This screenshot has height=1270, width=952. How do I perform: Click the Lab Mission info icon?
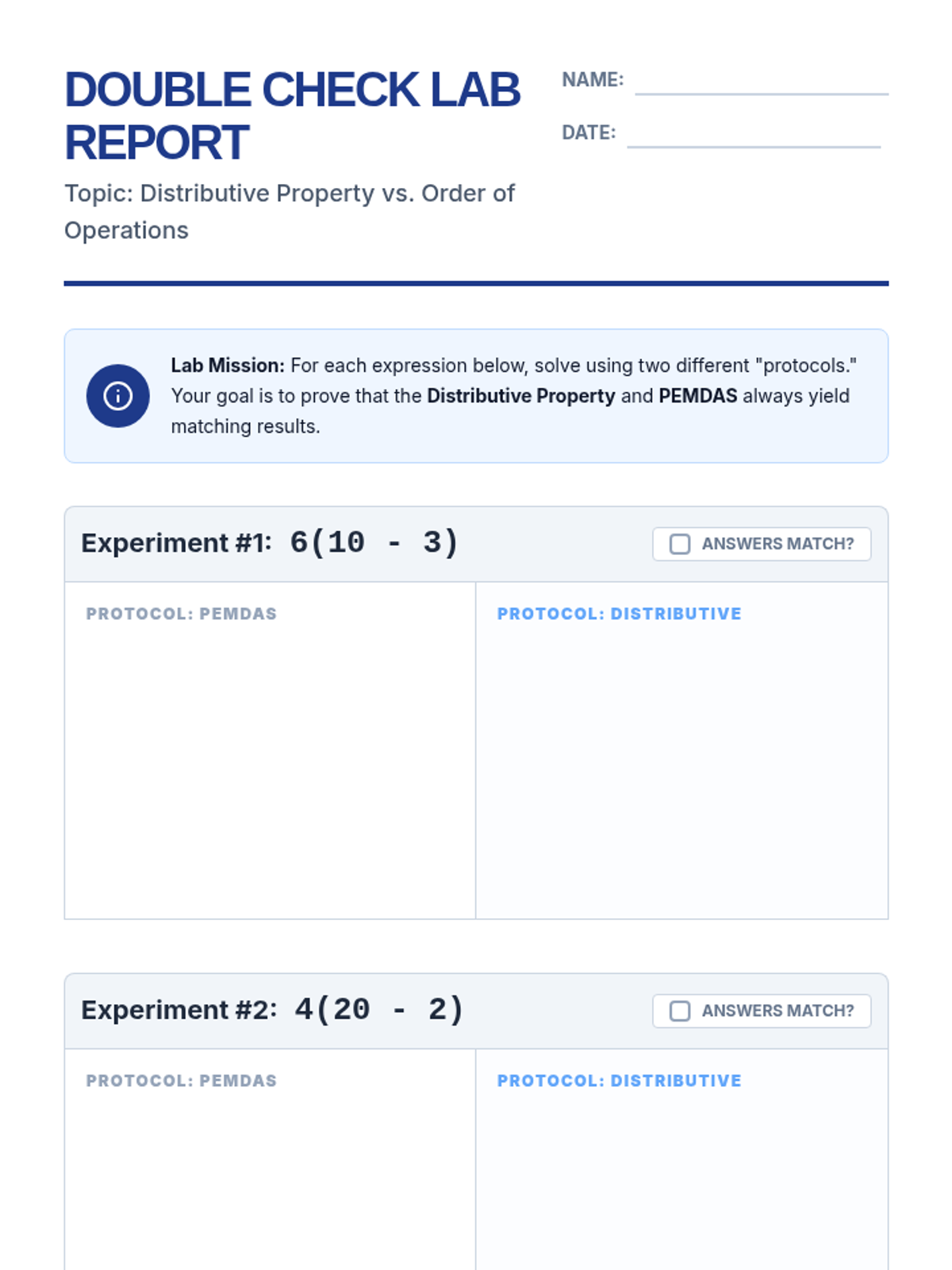[117, 396]
